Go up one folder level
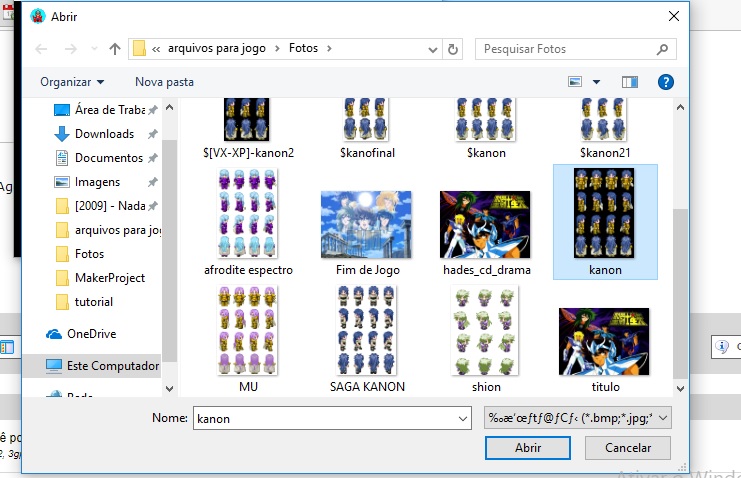Viewport: 741px width, 478px height. point(114,49)
